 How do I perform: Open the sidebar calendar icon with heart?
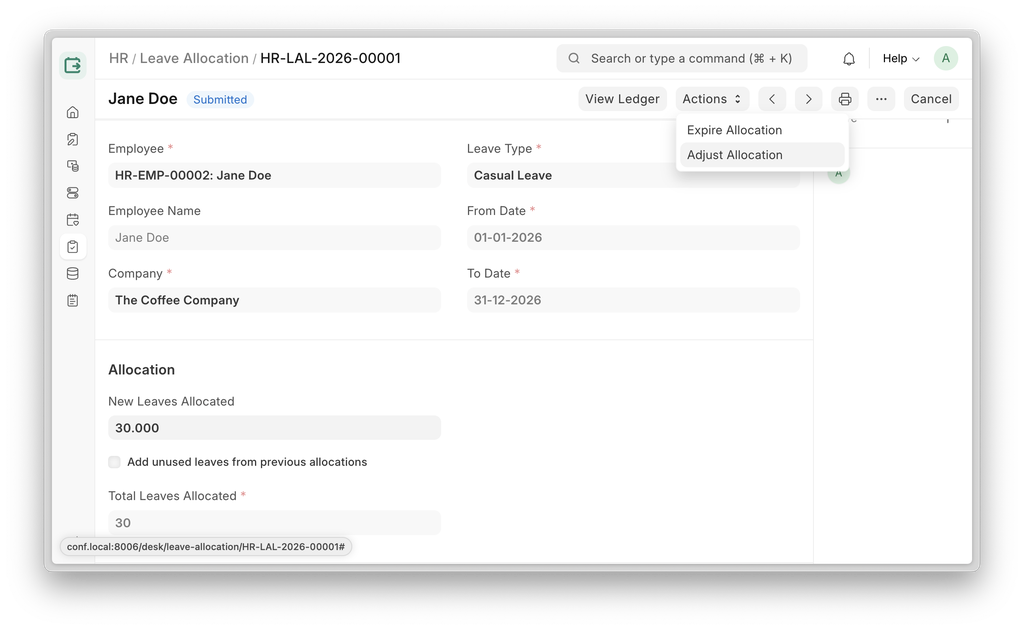point(72,220)
